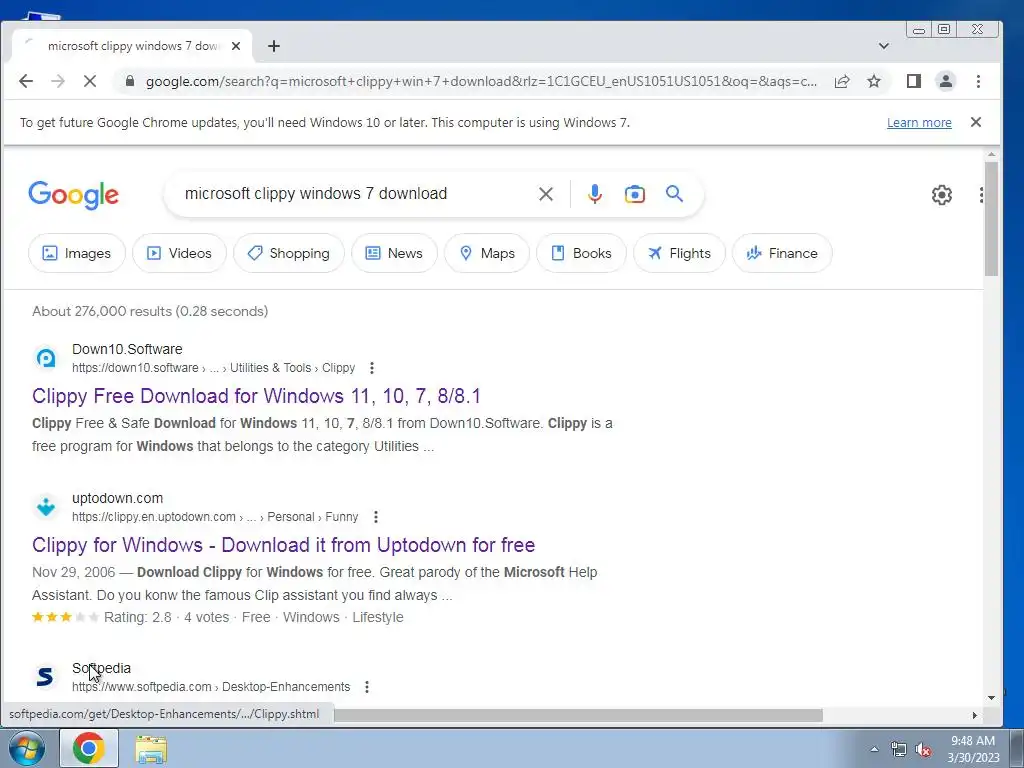Click the Softpedia site name
Viewport: 1024px width, 768px height.
coord(101,668)
